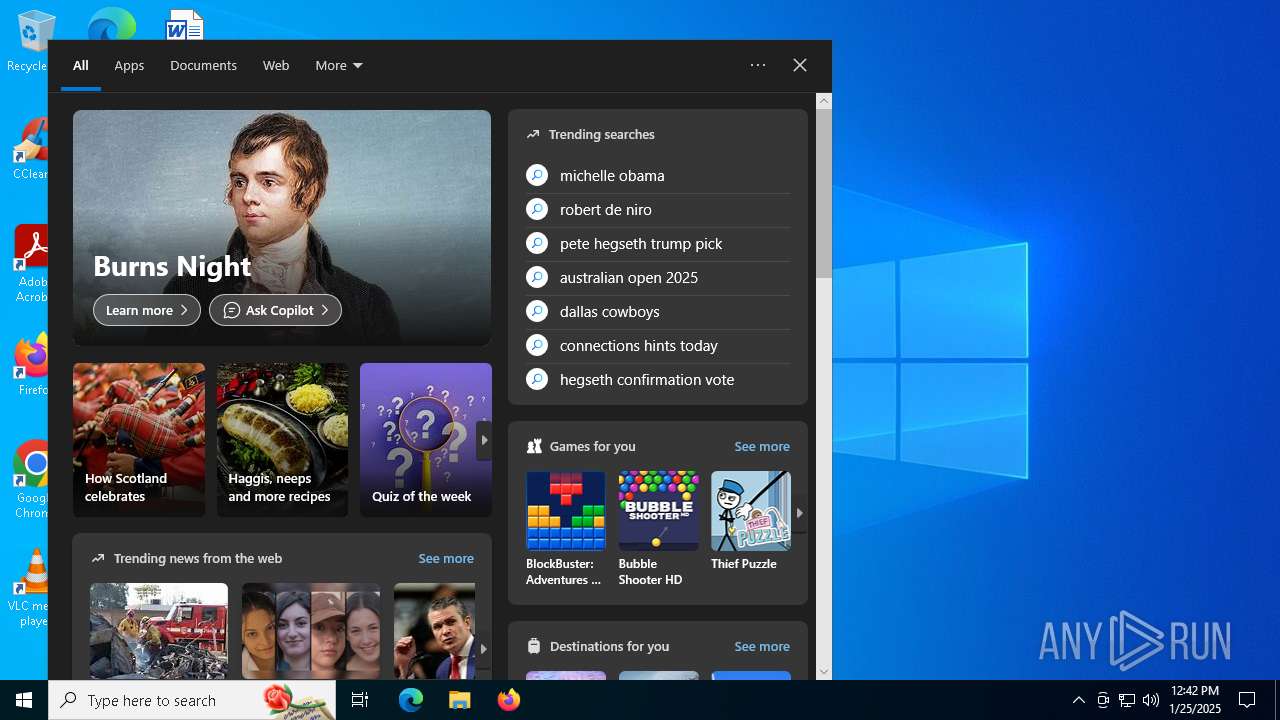Open the Action Center notifications icon
This screenshot has height=720, width=1280.
pos(1247,700)
